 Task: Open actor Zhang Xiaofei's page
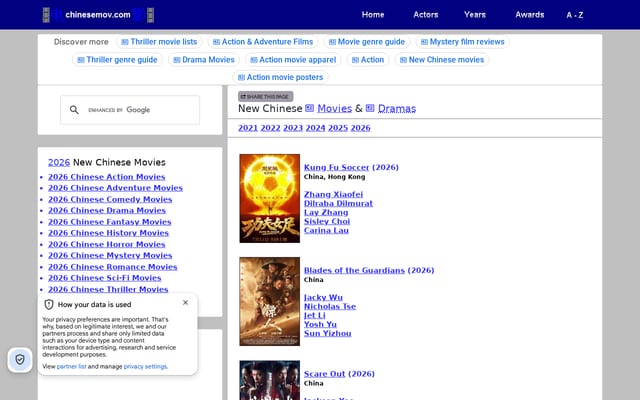(x=333, y=195)
